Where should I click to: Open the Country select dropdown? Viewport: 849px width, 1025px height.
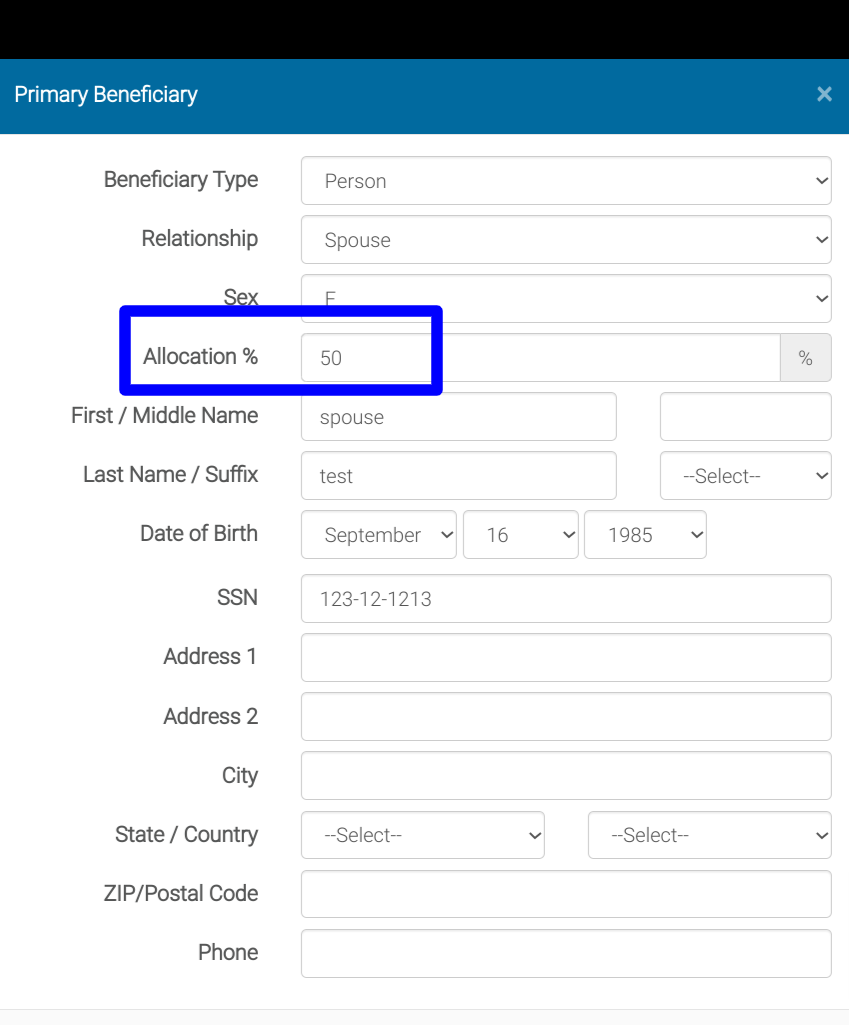click(x=709, y=835)
